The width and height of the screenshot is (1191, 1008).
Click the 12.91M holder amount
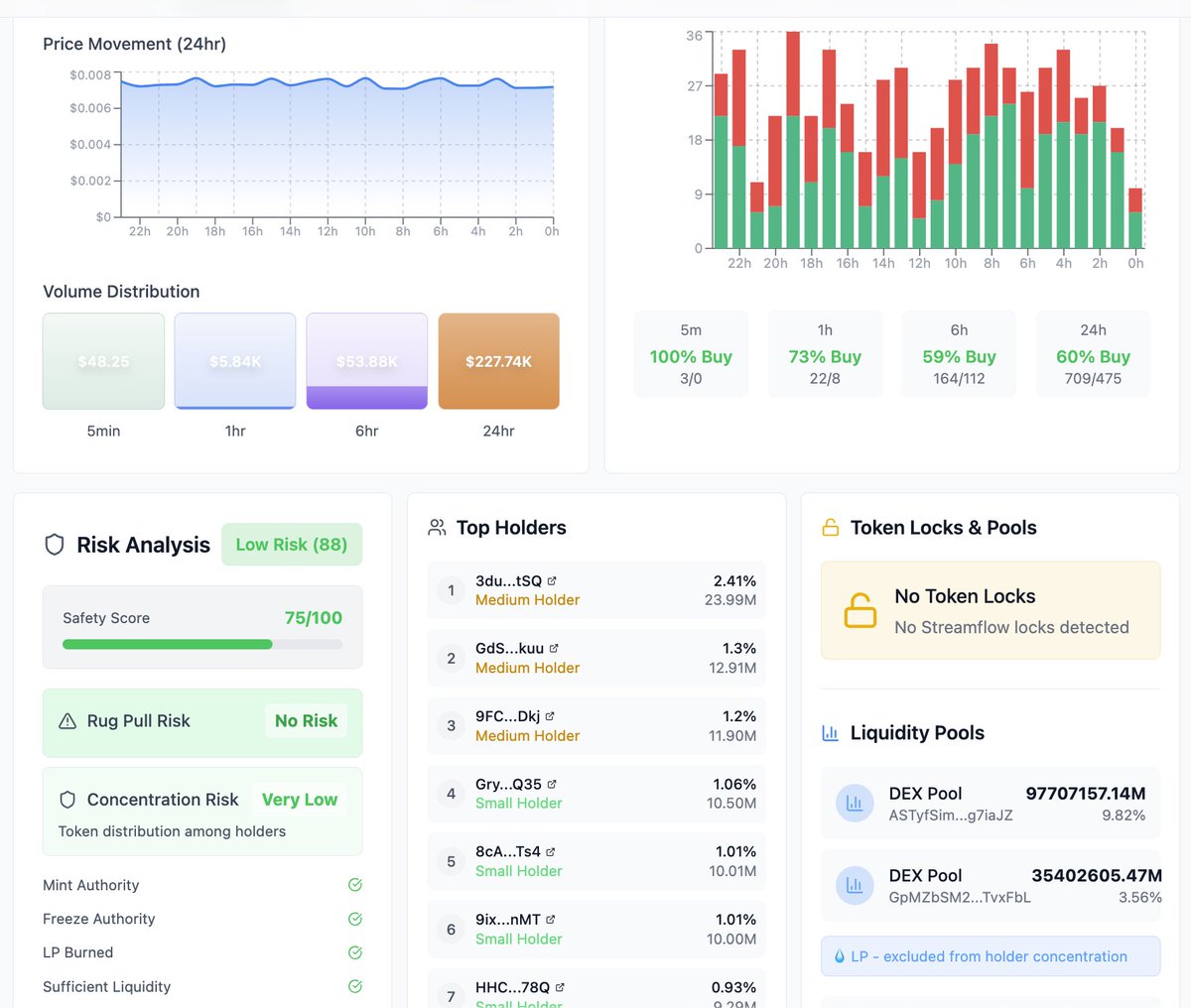pos(732,668)
